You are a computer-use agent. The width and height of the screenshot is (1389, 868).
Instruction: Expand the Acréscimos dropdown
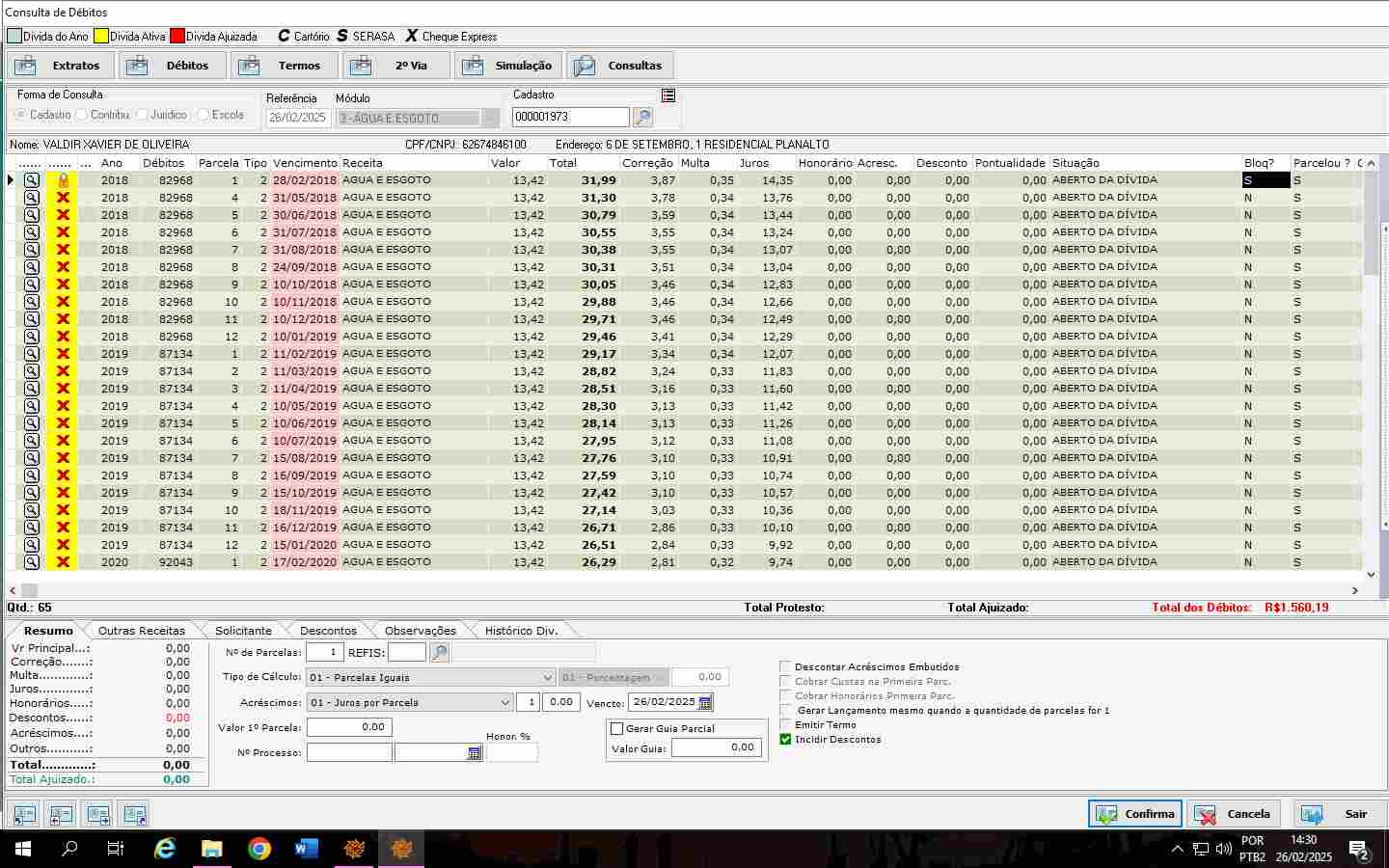coord(504,702)
